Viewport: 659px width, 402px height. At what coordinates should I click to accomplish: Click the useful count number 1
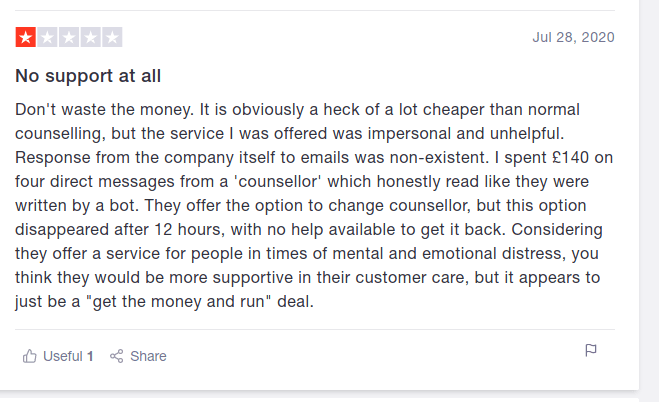[90, 356]
